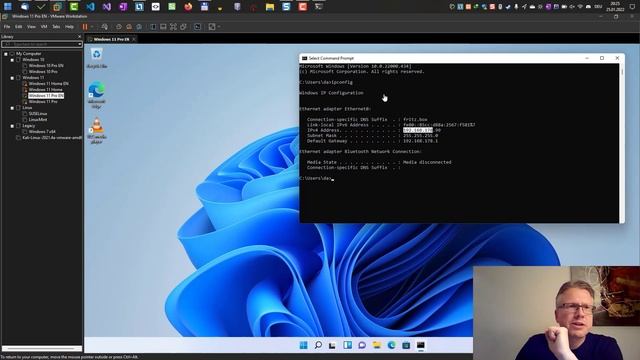Click the revert to snapshot toolbar icon
The image size is (640, 360).
click(x=129, y=27)
